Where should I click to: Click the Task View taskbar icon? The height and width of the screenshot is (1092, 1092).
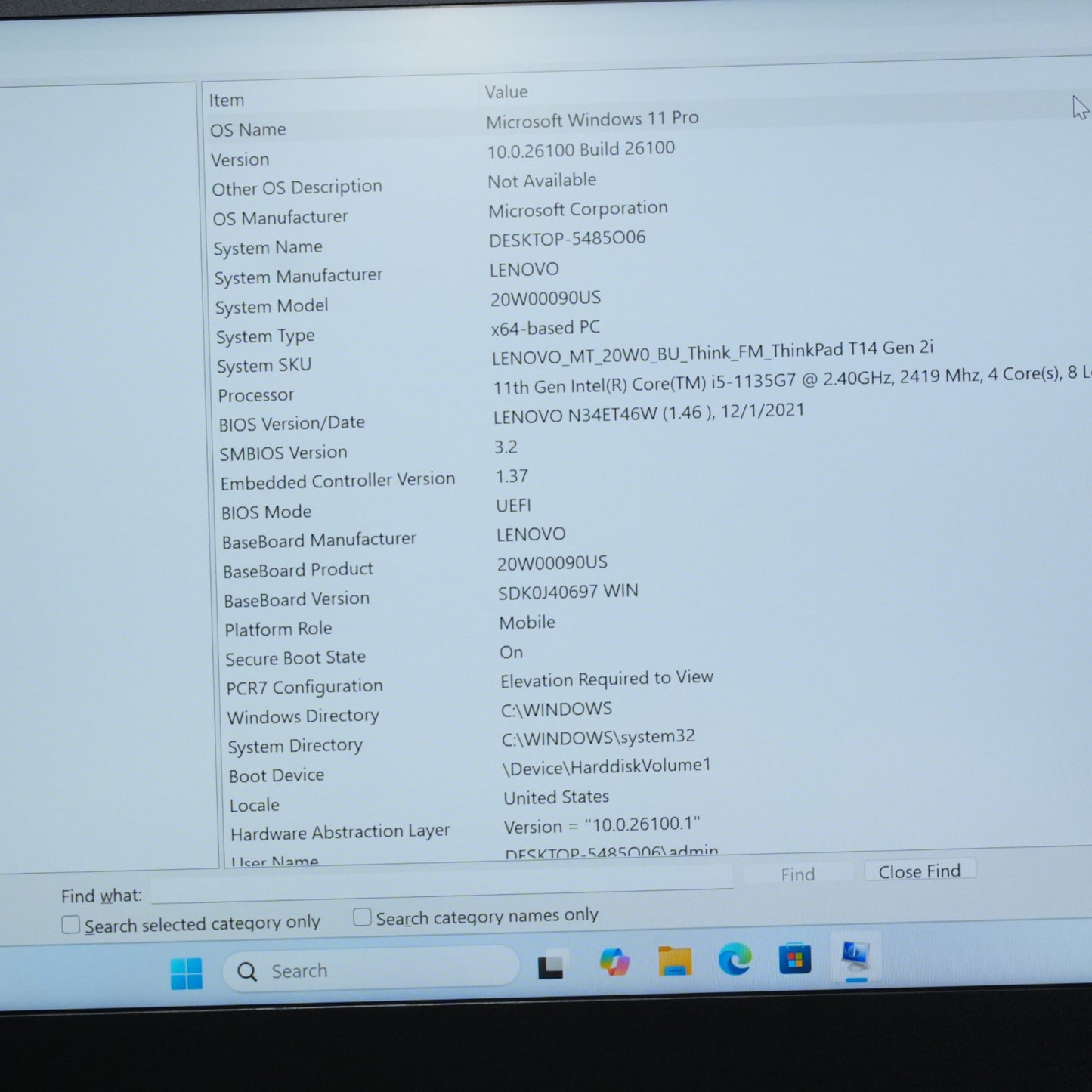coord(551,966)
